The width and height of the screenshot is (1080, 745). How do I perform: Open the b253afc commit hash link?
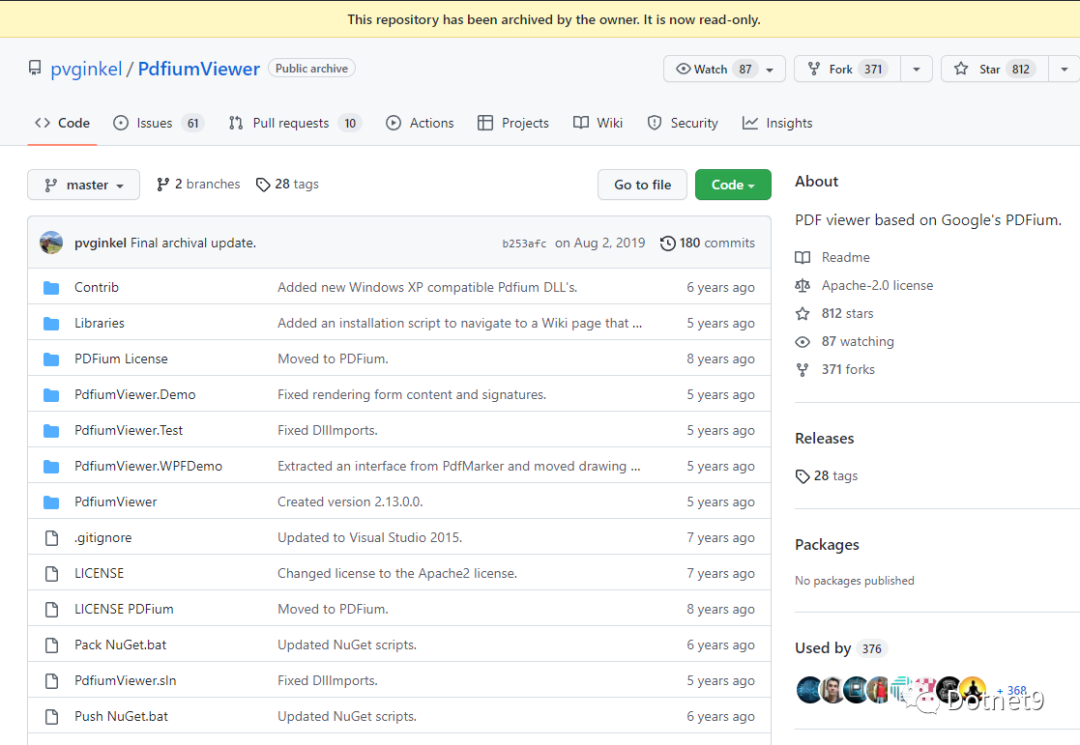pyautogui.click(x=524, y=244)
